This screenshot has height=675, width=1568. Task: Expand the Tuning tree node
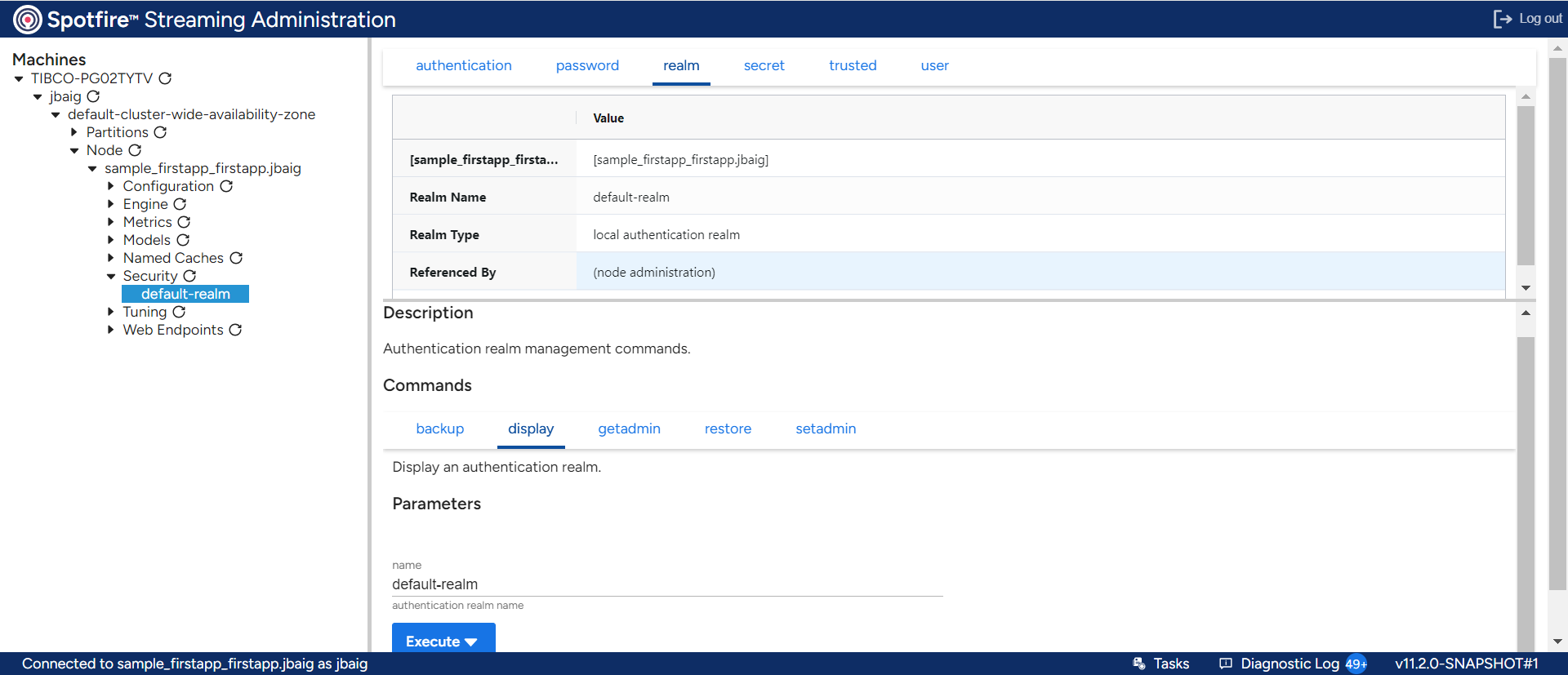(111, 312)
